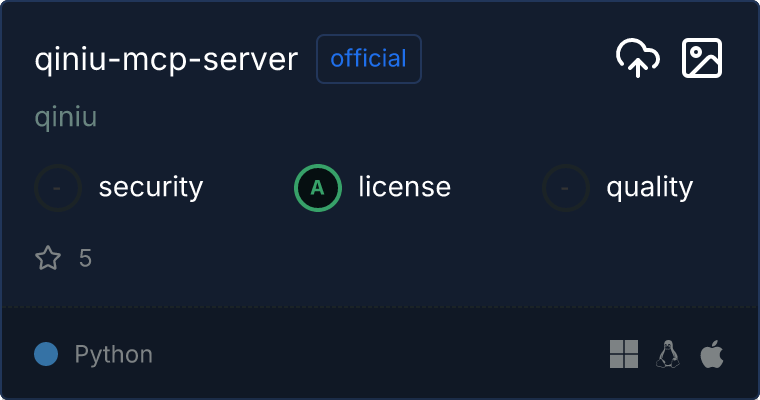Click the star count number 5

pyautogui.click(x=85, y=259)
